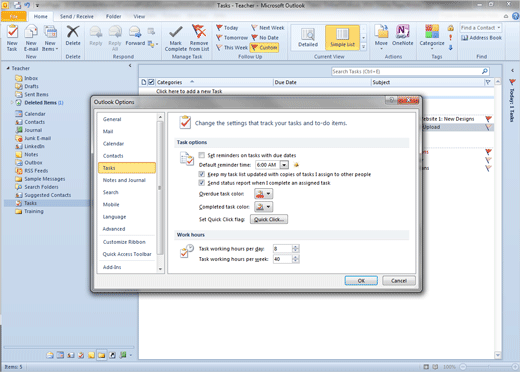
Task: Switch to the Send / Receive ribbon tab
Action: [77, 16]
